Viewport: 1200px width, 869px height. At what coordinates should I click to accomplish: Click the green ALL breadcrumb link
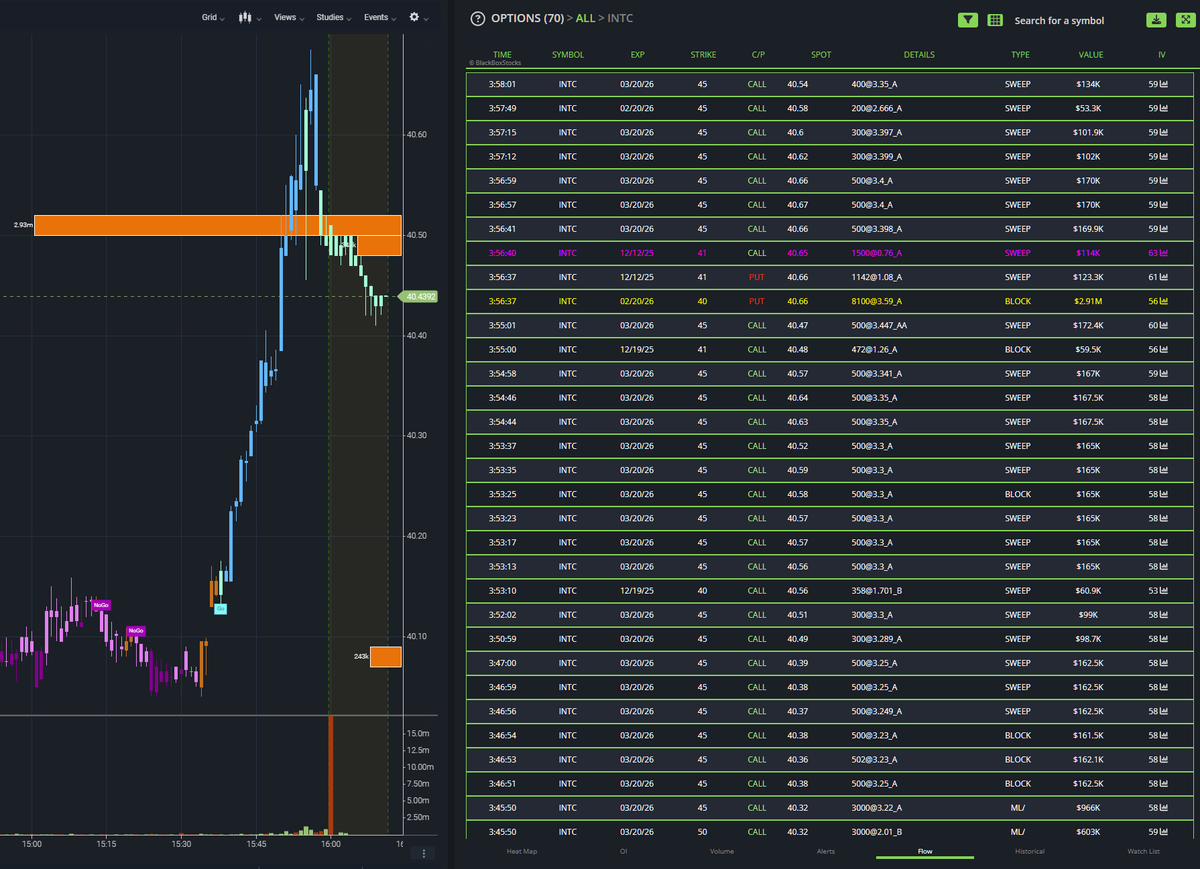[585, 19]
